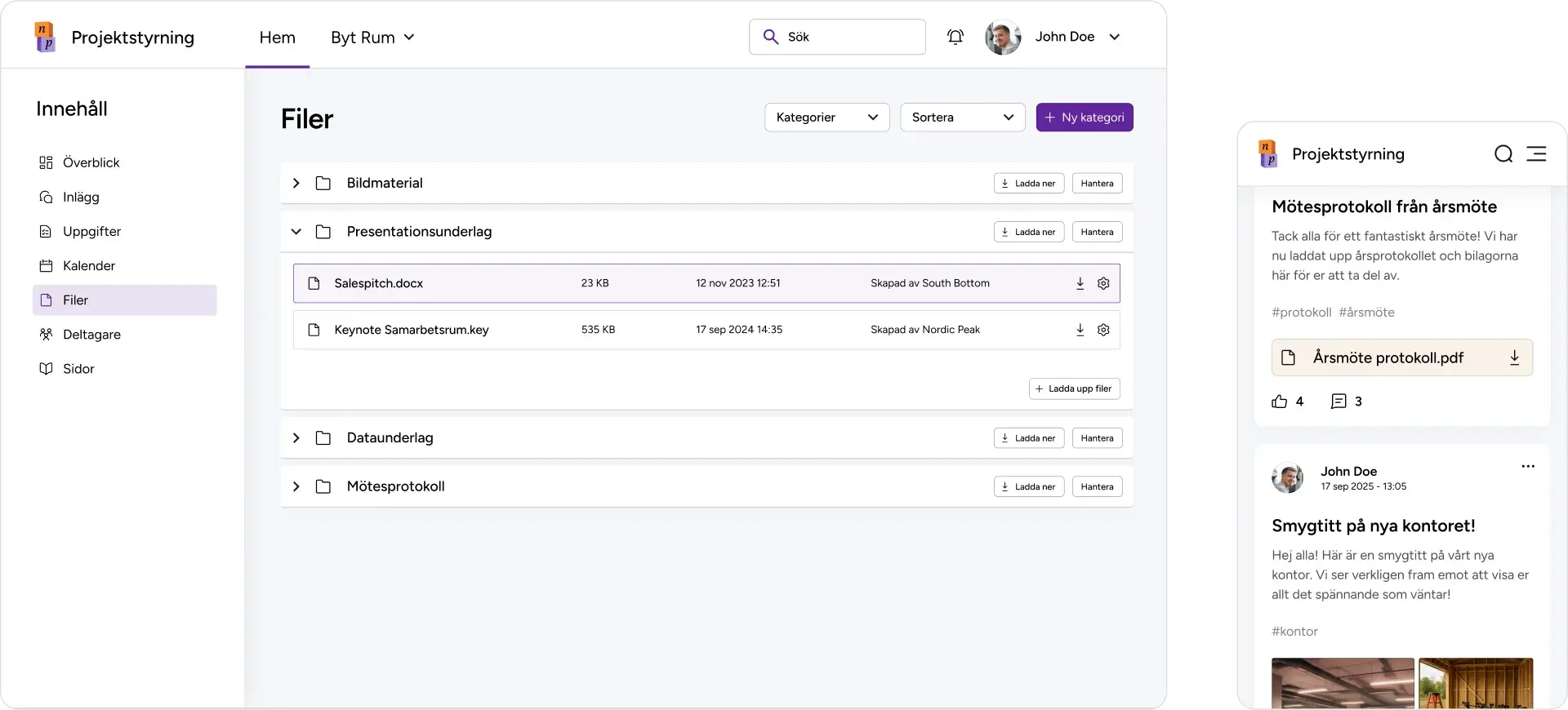The image size is (1568, 710).
Task: Select the Hem tab
Action: 278,38
